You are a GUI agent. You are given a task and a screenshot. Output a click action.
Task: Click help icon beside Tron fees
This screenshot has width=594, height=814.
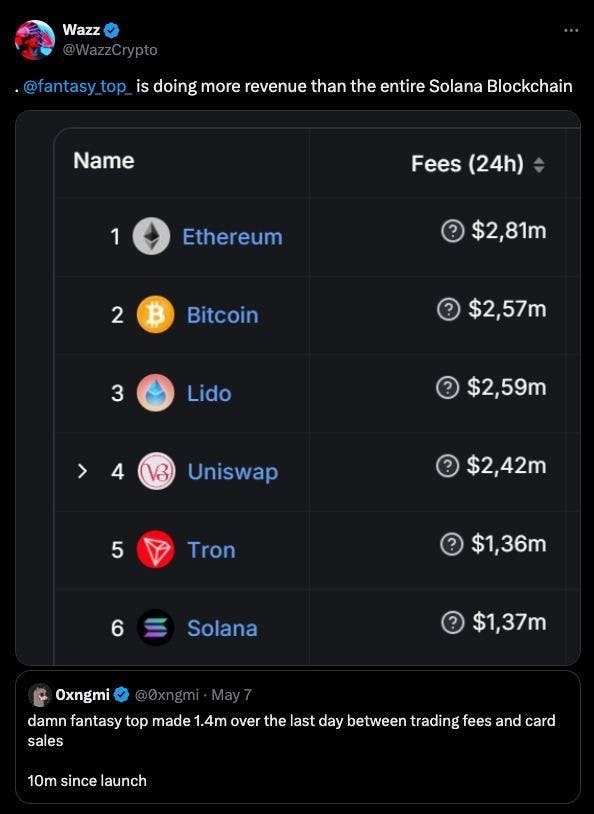pos(451,544)
